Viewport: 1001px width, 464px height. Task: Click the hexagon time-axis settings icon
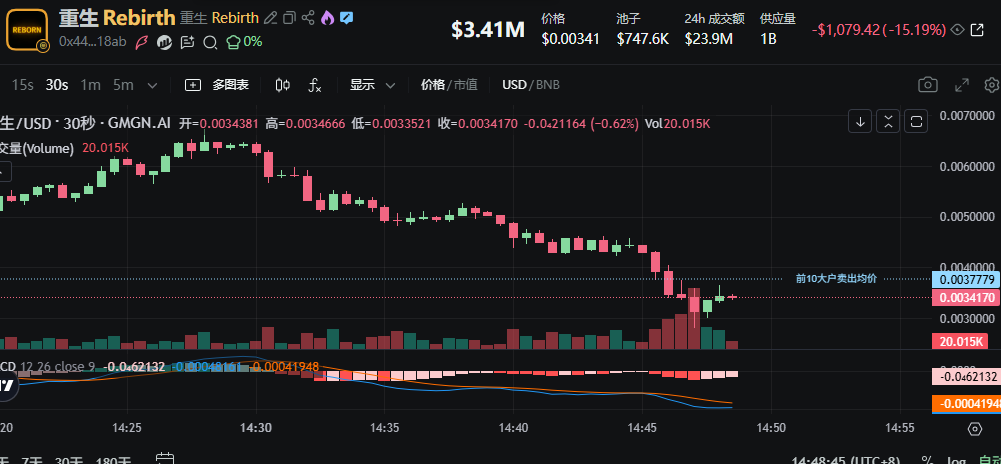point(974,429)
